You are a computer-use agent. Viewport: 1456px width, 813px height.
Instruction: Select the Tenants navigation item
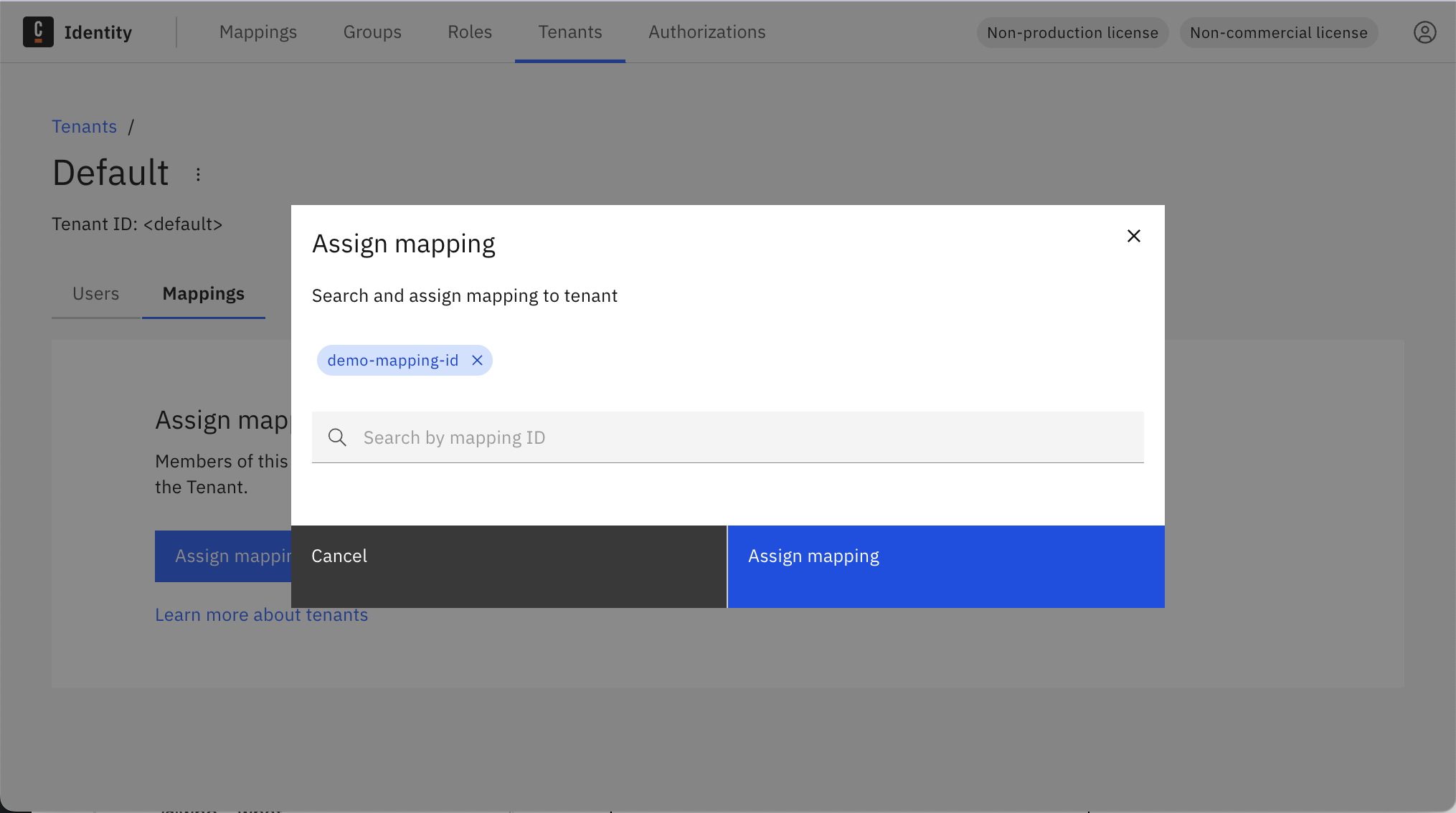569,32
